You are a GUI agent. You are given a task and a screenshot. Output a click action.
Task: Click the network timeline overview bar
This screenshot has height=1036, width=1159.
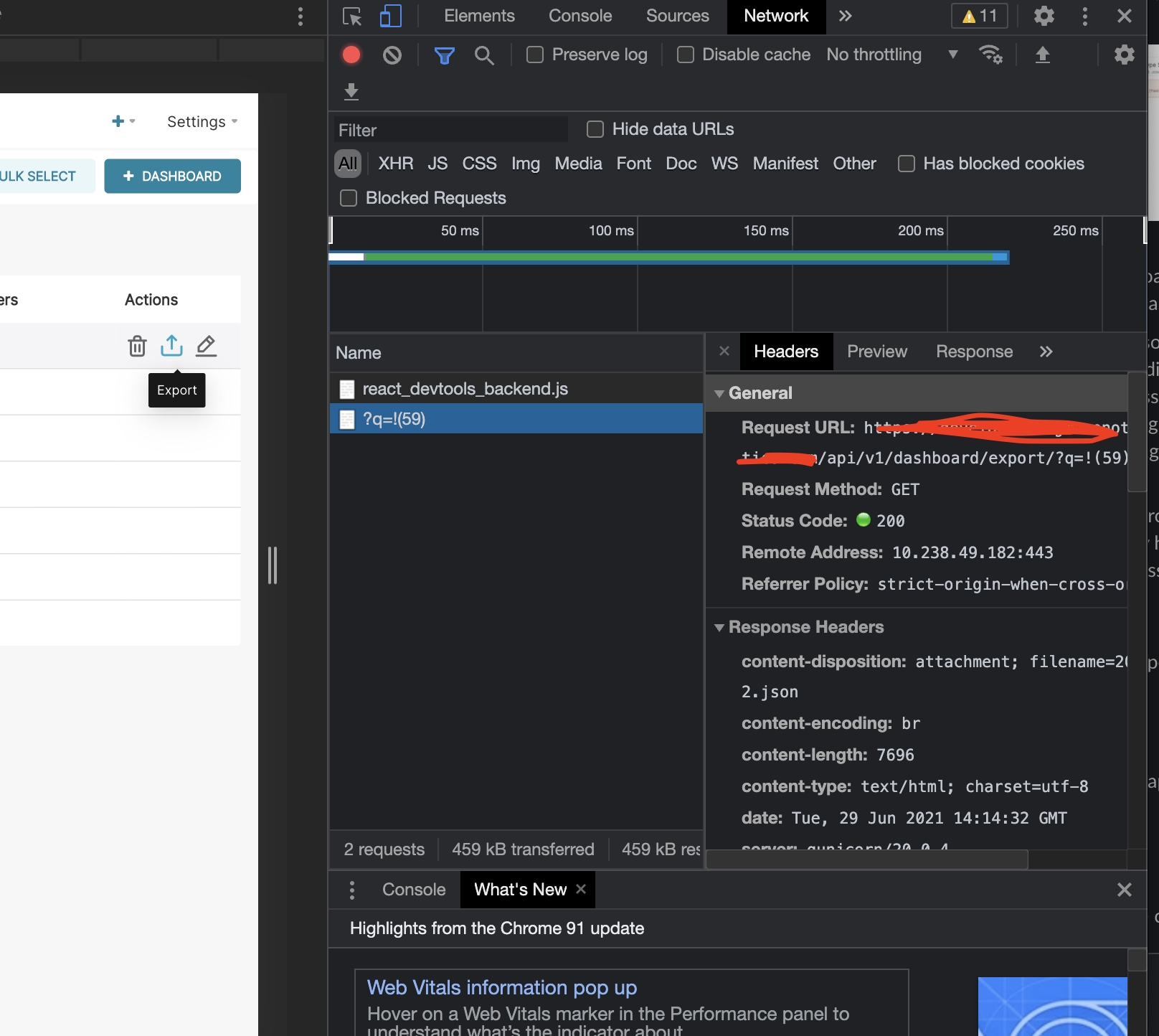click(x=668, y=257)
